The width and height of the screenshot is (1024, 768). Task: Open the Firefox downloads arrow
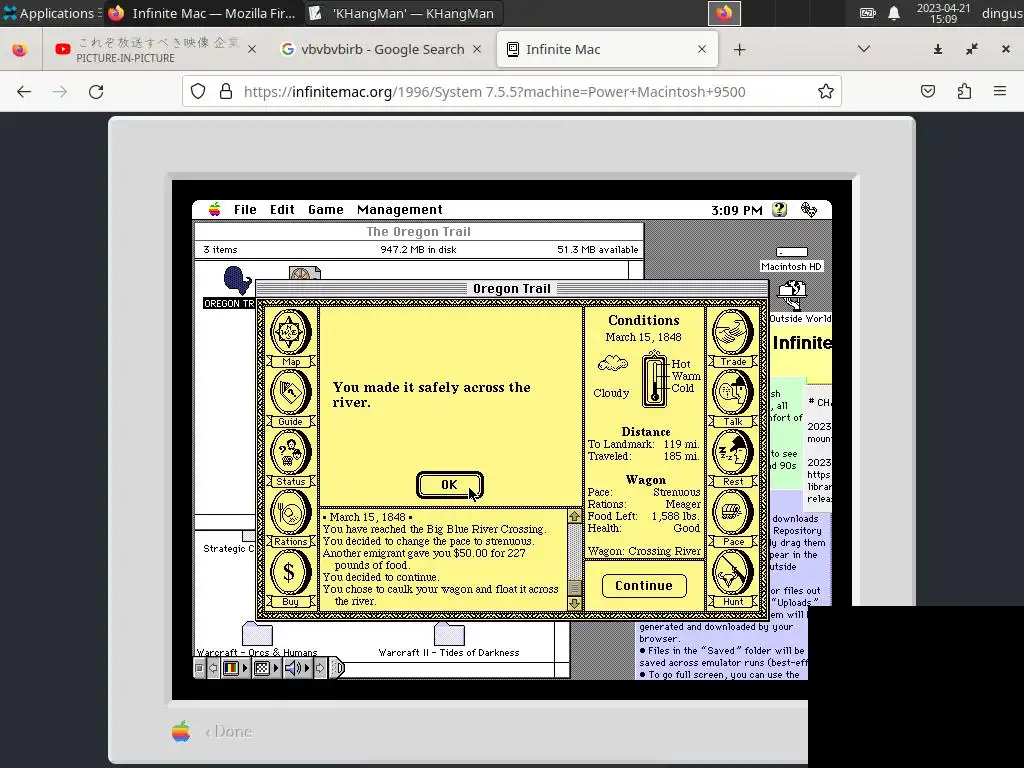click(x=938, y=49)
